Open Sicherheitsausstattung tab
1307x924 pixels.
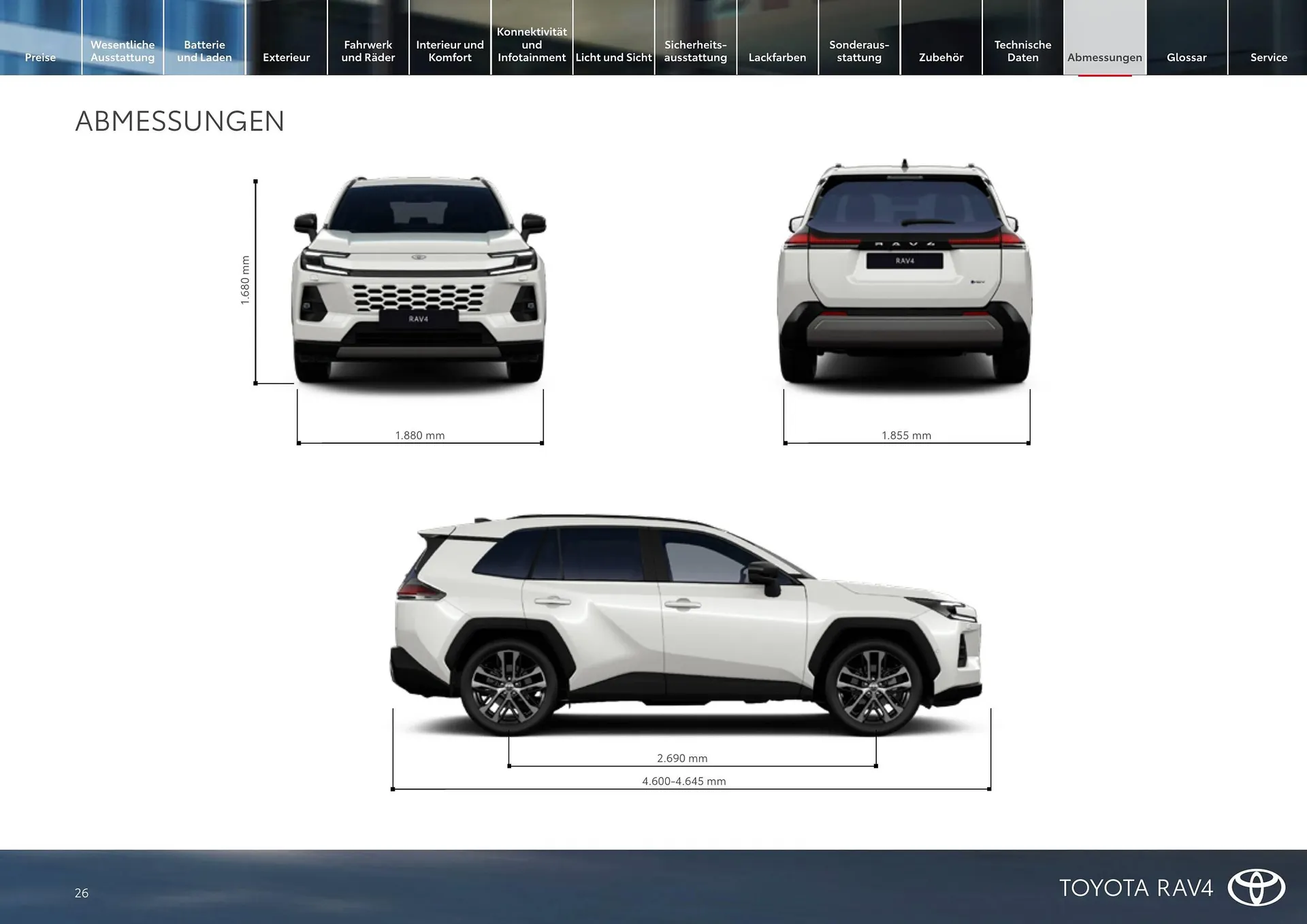pyautogui.click(x=695, y=51)
